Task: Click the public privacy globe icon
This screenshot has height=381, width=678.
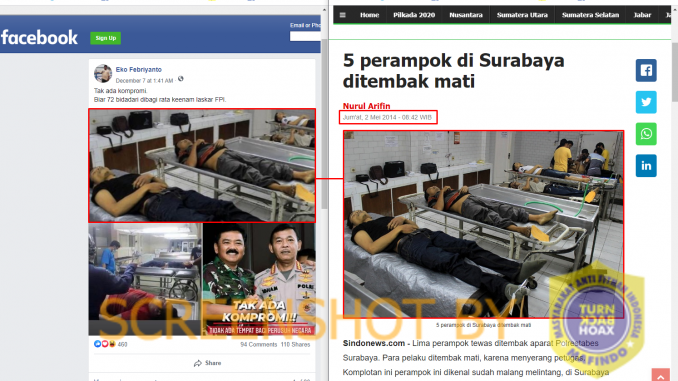Action: [x=181, y=79]
